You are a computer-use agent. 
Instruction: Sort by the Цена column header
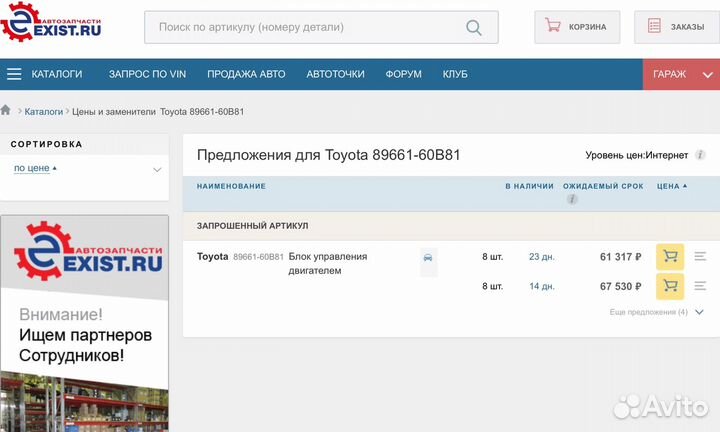(672, 186)
